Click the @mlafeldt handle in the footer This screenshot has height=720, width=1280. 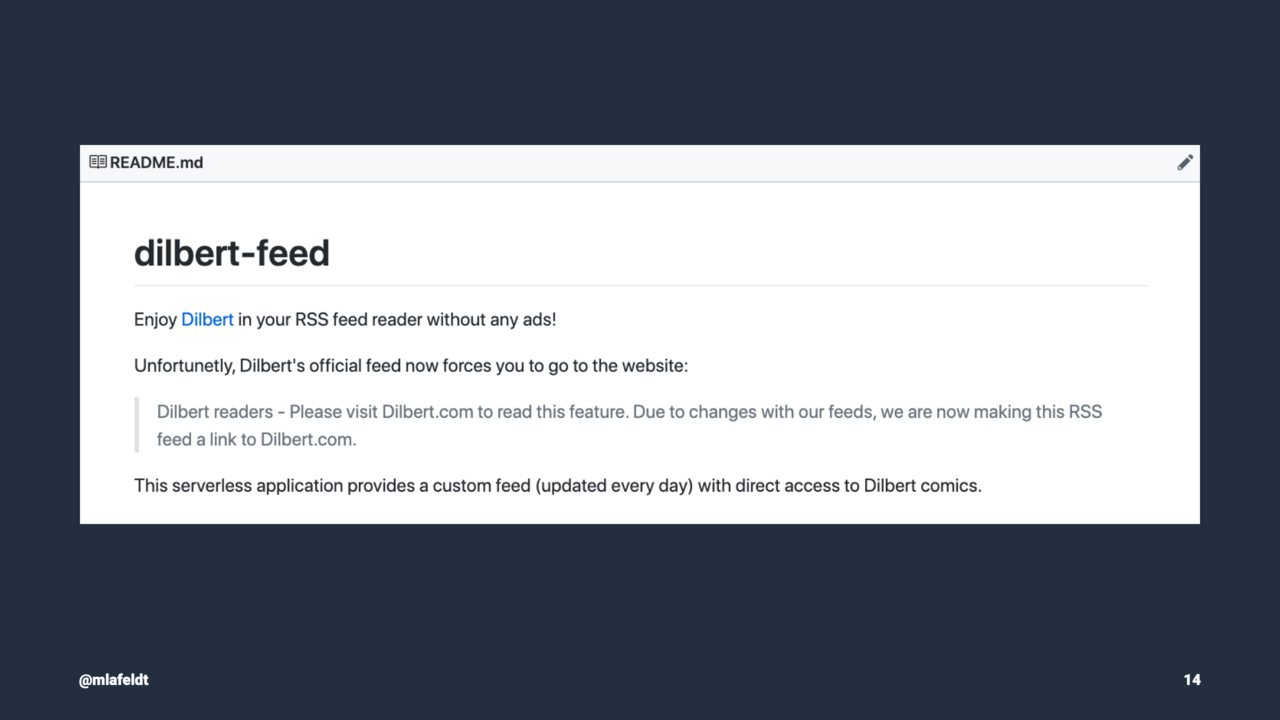(x=114, y=680)
